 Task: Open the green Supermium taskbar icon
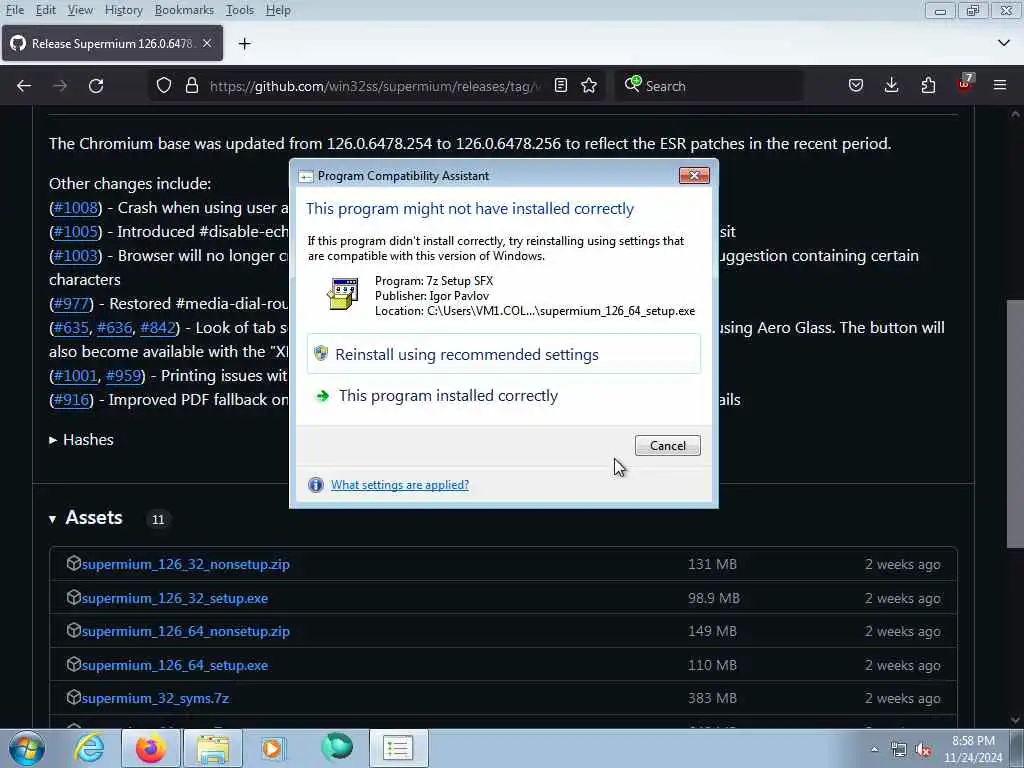point(337,747)
